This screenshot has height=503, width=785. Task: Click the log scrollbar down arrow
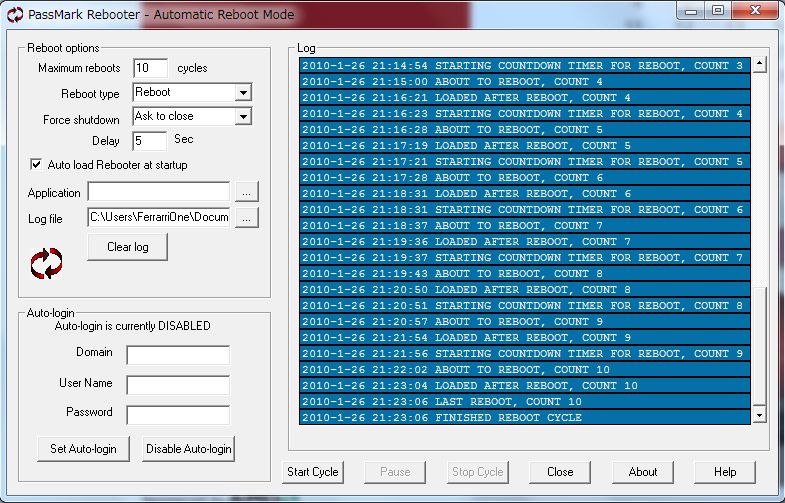[759, 414]
